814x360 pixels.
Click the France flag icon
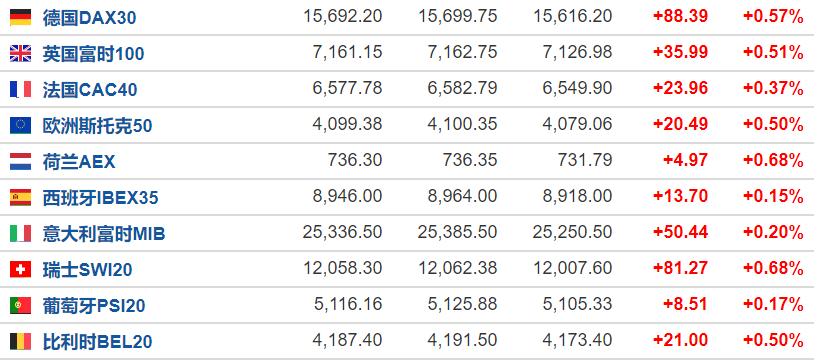click(20, 89)
